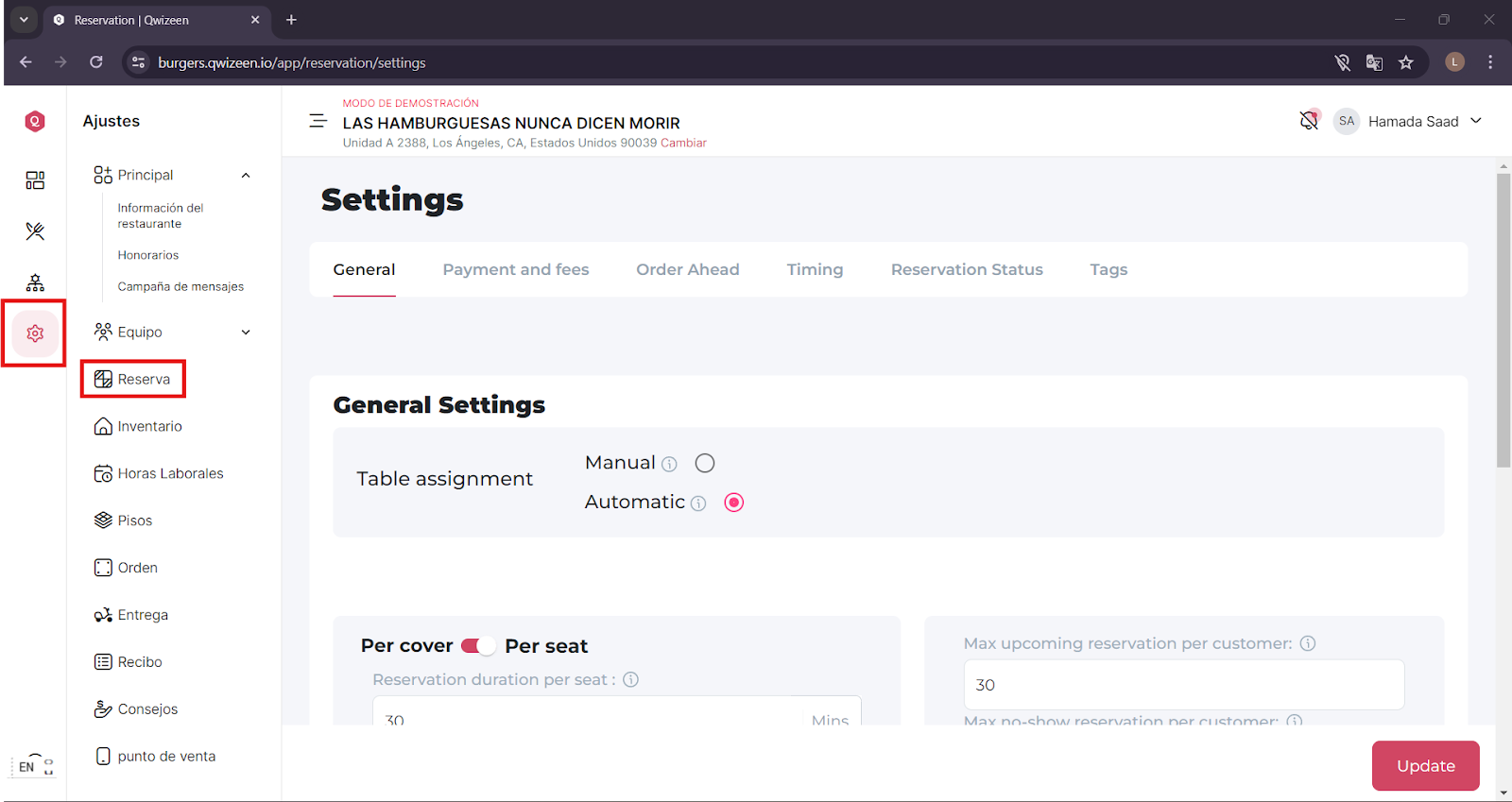
Task: Click the Update button
Action: point(1425,766)
